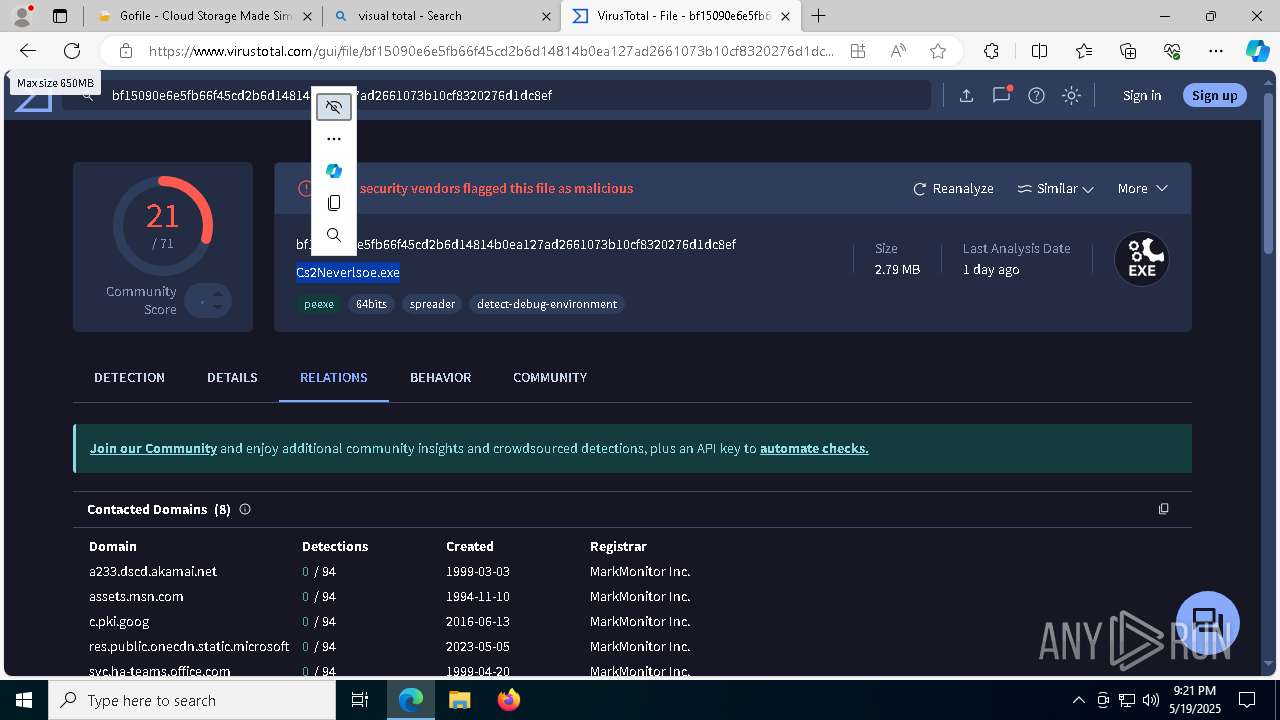Open the automate checks link
The width and height of the screenshot is (1280, 720).
tap(814, 448)
